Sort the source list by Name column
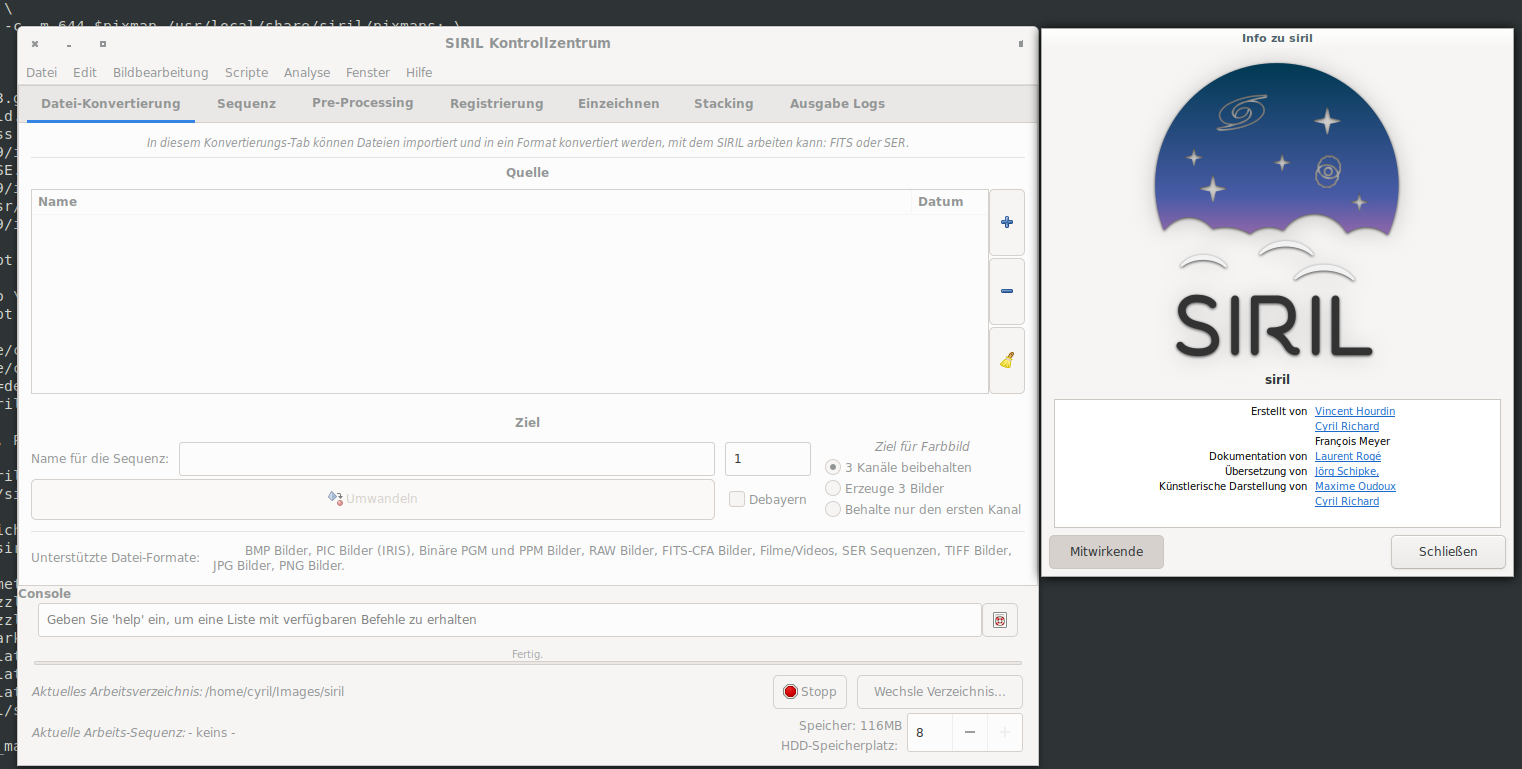 click(471, 201)
